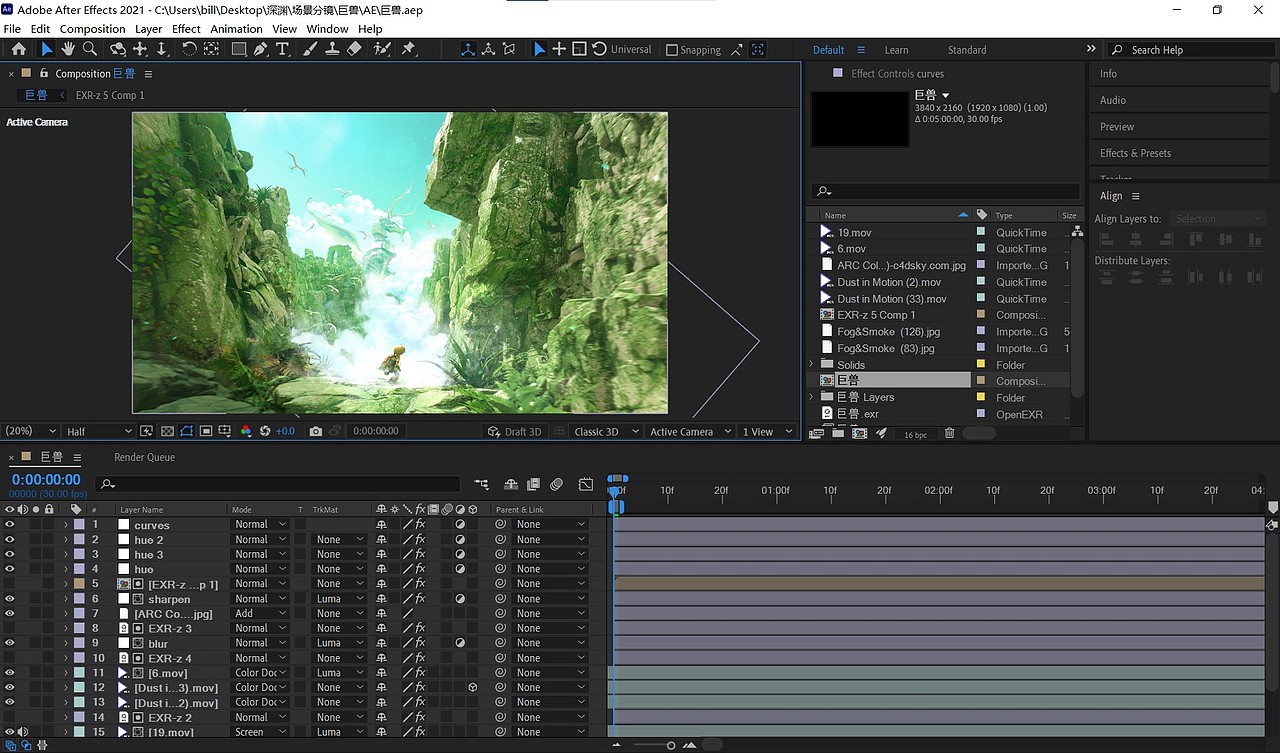Image resolution: width=1280 pixels, height=753 pixels.
Task: Toggle Draft 3D mode
Action: 515,431
